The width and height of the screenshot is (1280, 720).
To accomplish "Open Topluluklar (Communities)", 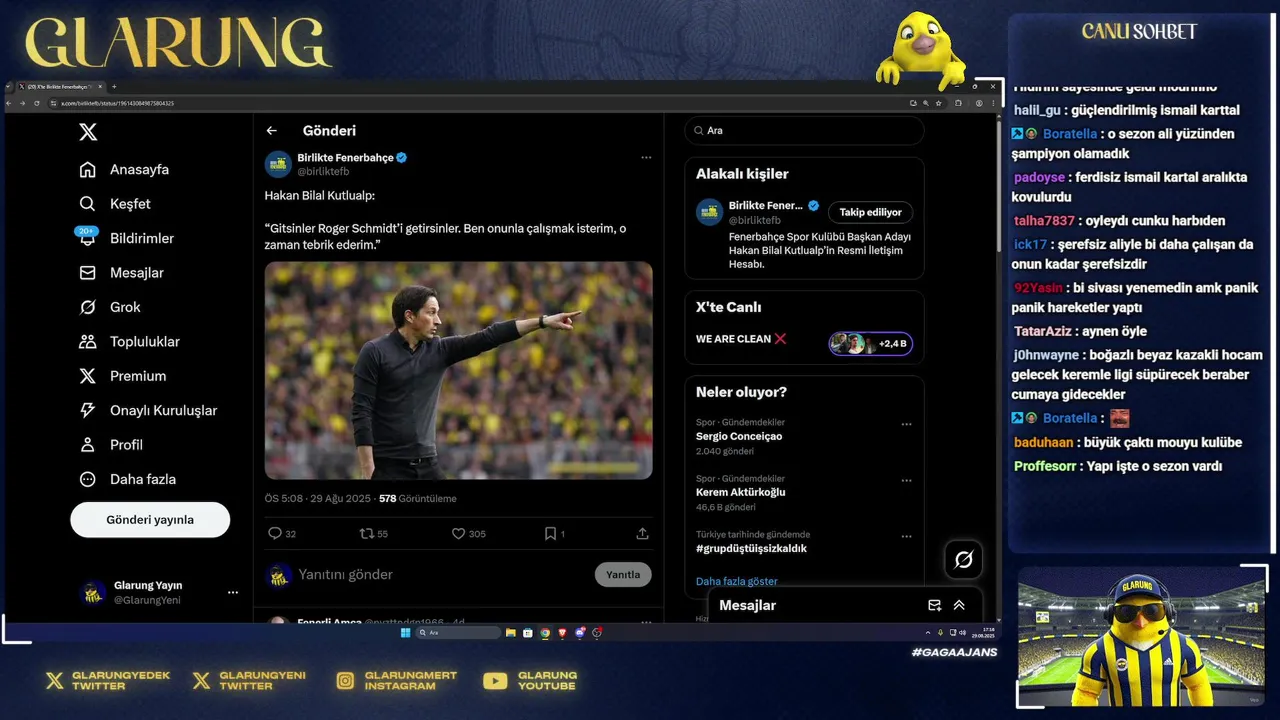I will 129,341.
